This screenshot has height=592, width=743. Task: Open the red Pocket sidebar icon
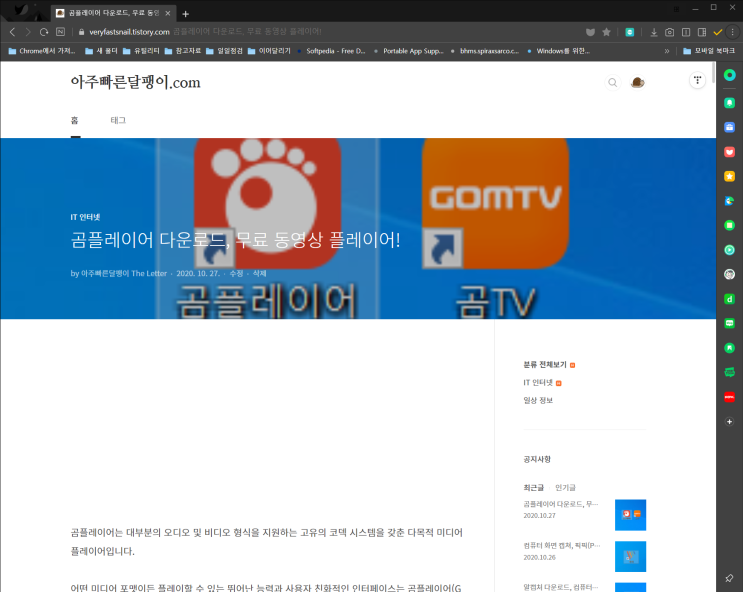point(730,152)
